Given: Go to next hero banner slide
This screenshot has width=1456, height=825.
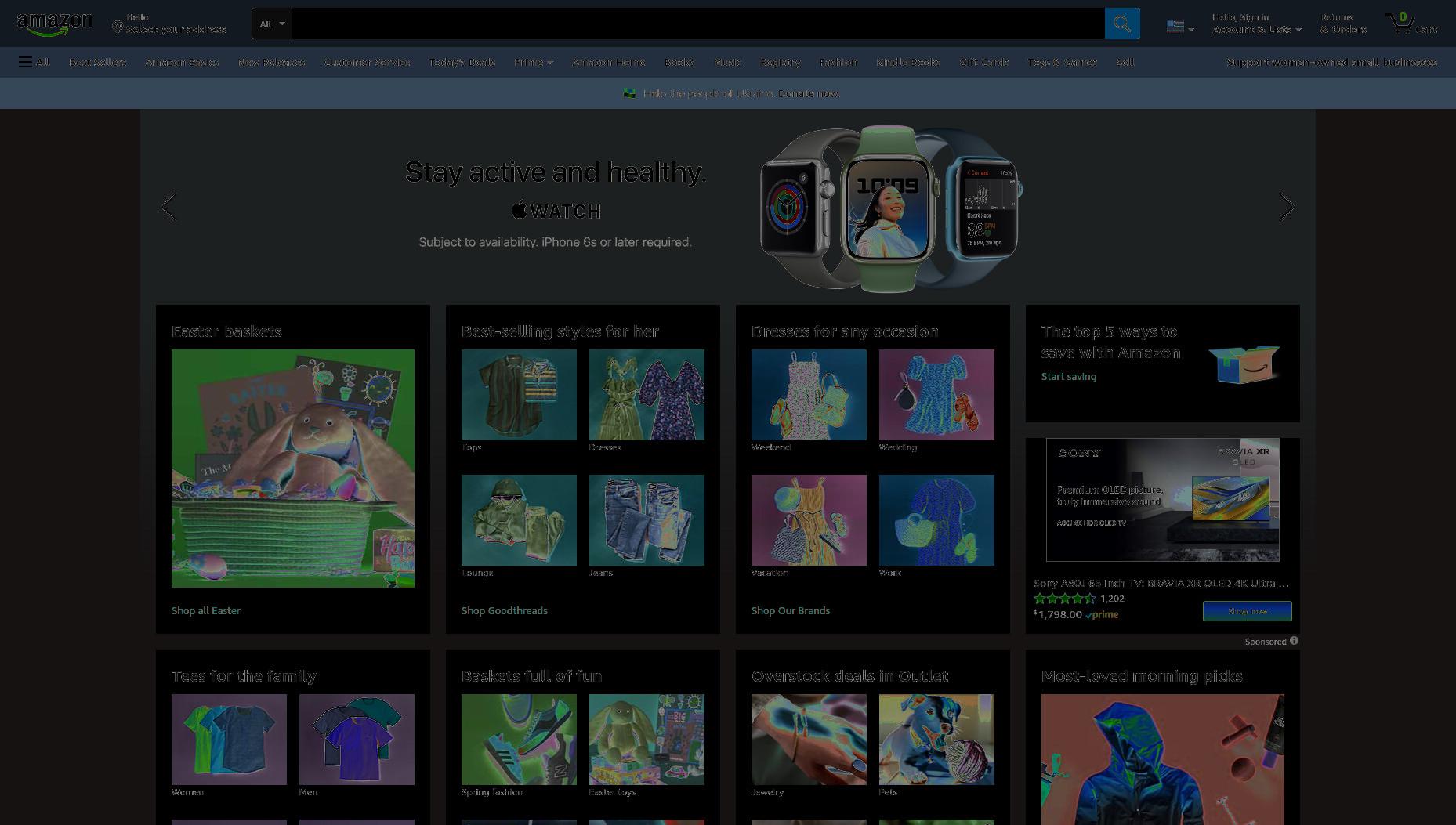Looking at the screenshot, I should (1287, 207).
